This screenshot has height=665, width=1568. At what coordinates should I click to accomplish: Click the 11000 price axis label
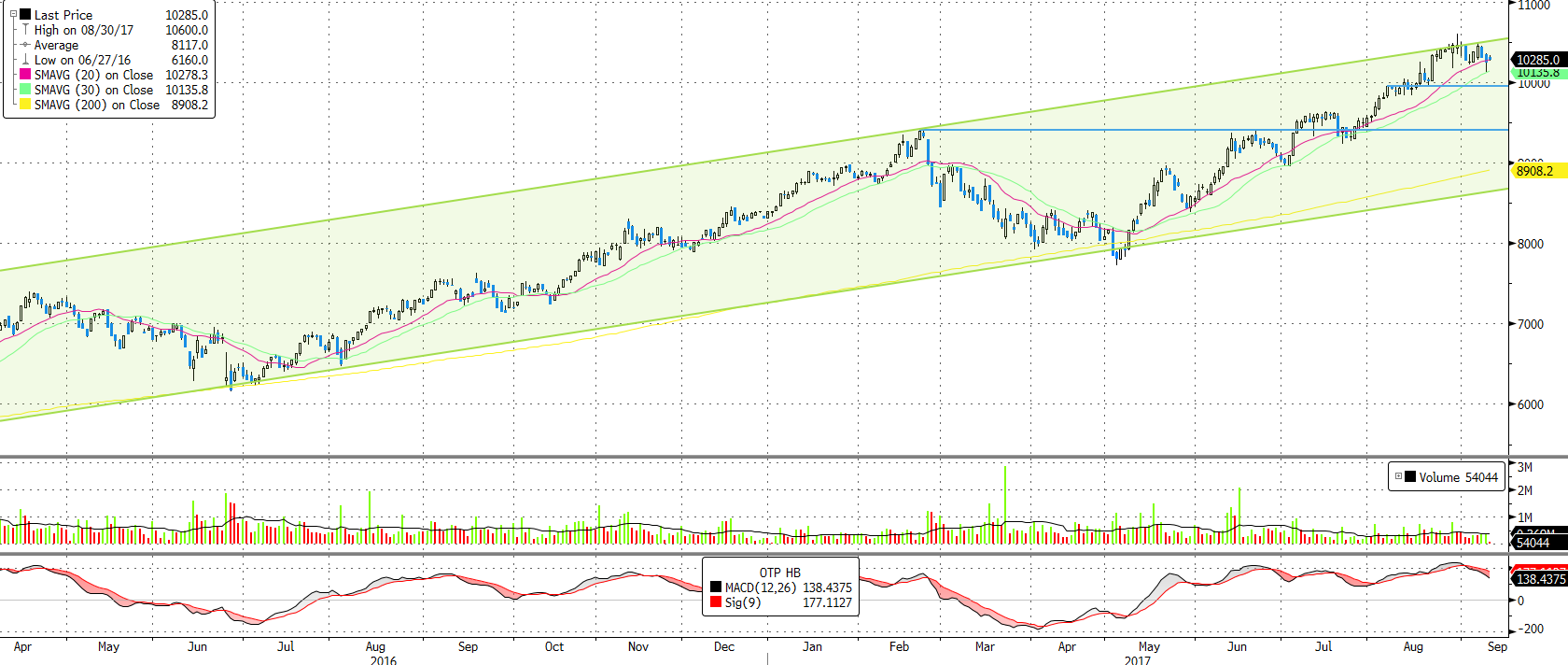(x=1533, y=6)
